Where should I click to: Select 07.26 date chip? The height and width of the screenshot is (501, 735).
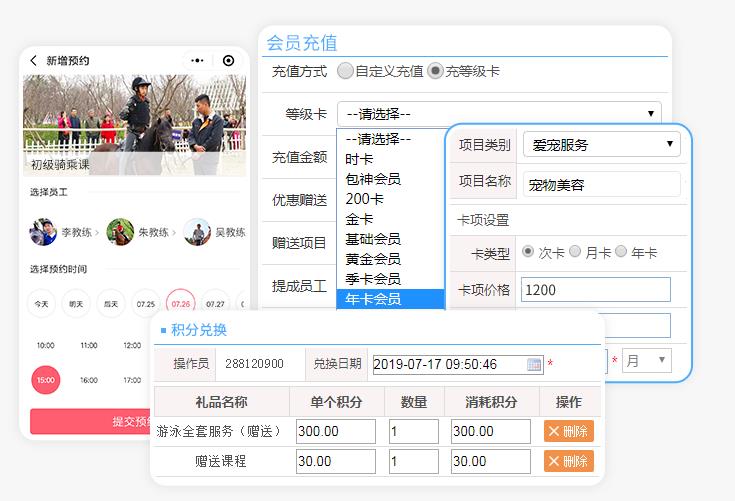[180, 304]
